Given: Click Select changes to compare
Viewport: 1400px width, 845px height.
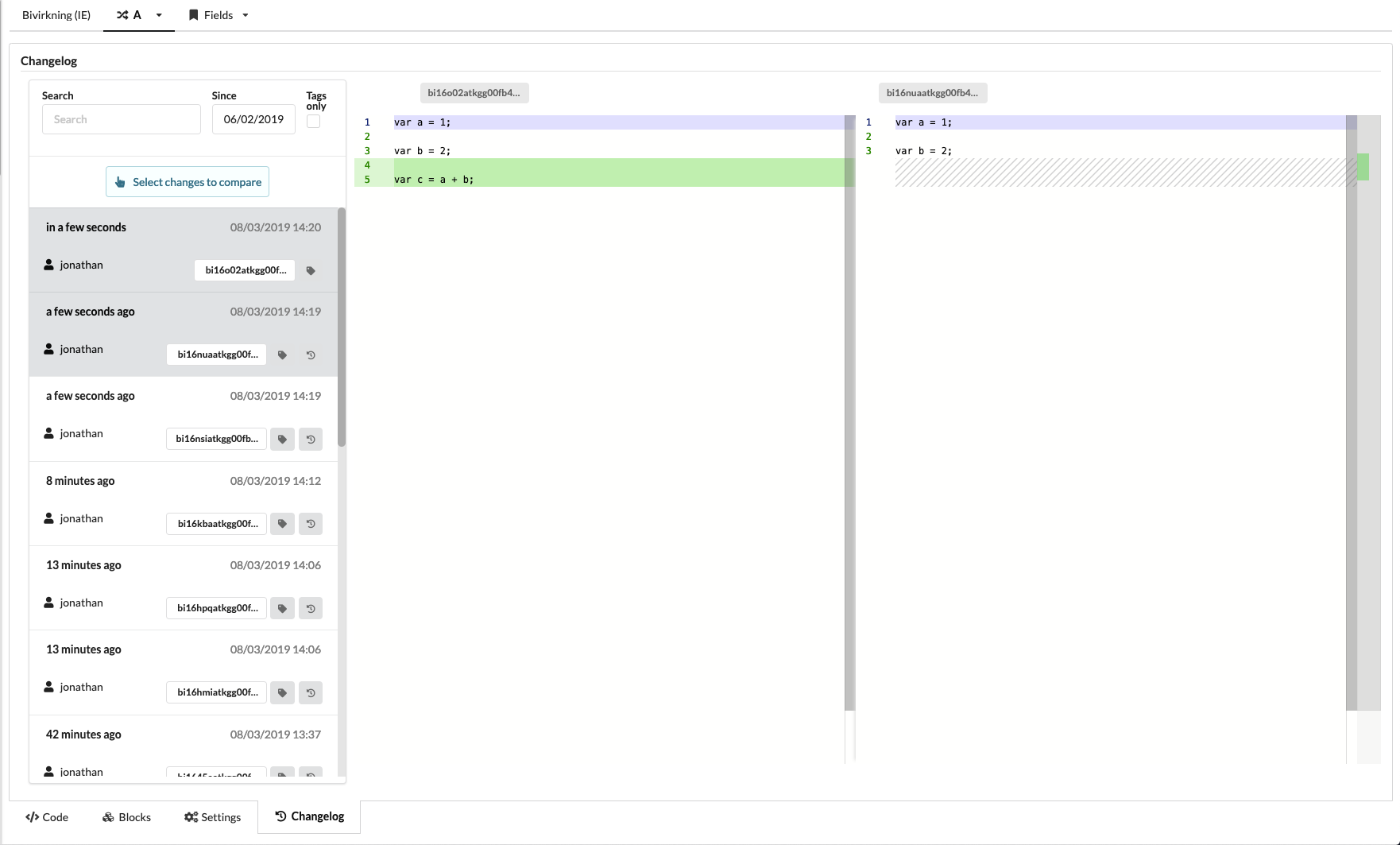Looking at the screenshot, I should pyautogui.click(x=187, y=181).
